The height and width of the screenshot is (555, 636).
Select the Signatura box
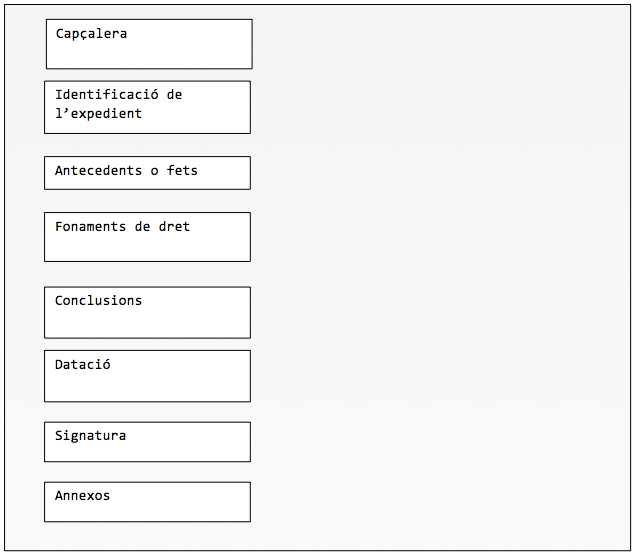(148, 442)
